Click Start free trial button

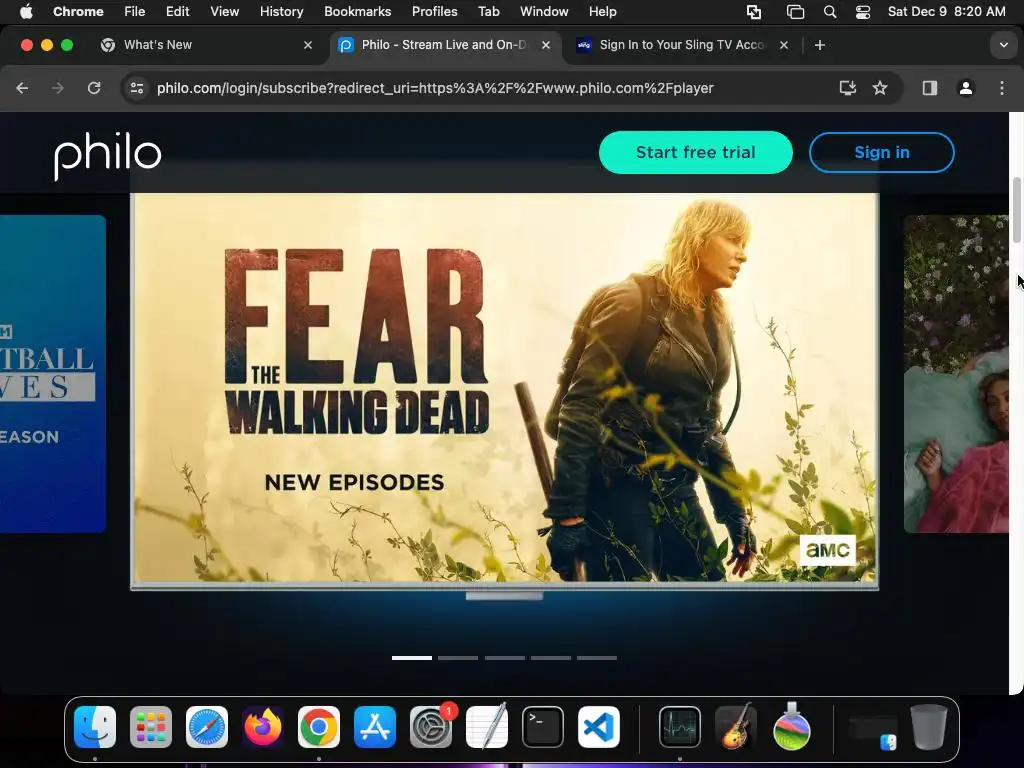pyautogui.click(x=696, y=152)
